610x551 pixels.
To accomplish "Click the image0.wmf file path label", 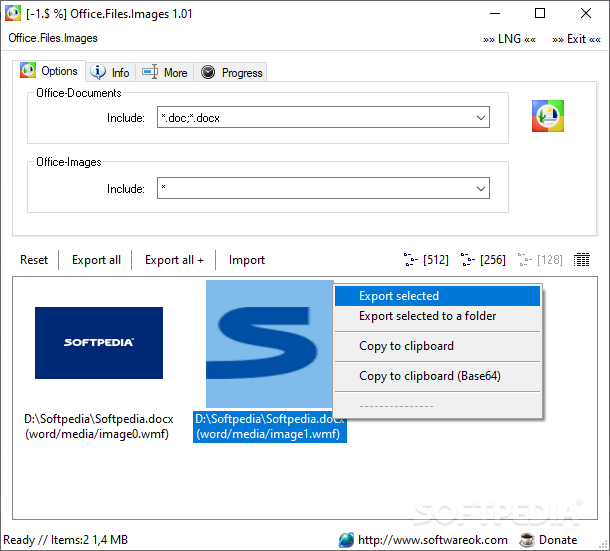I will 98,426.
